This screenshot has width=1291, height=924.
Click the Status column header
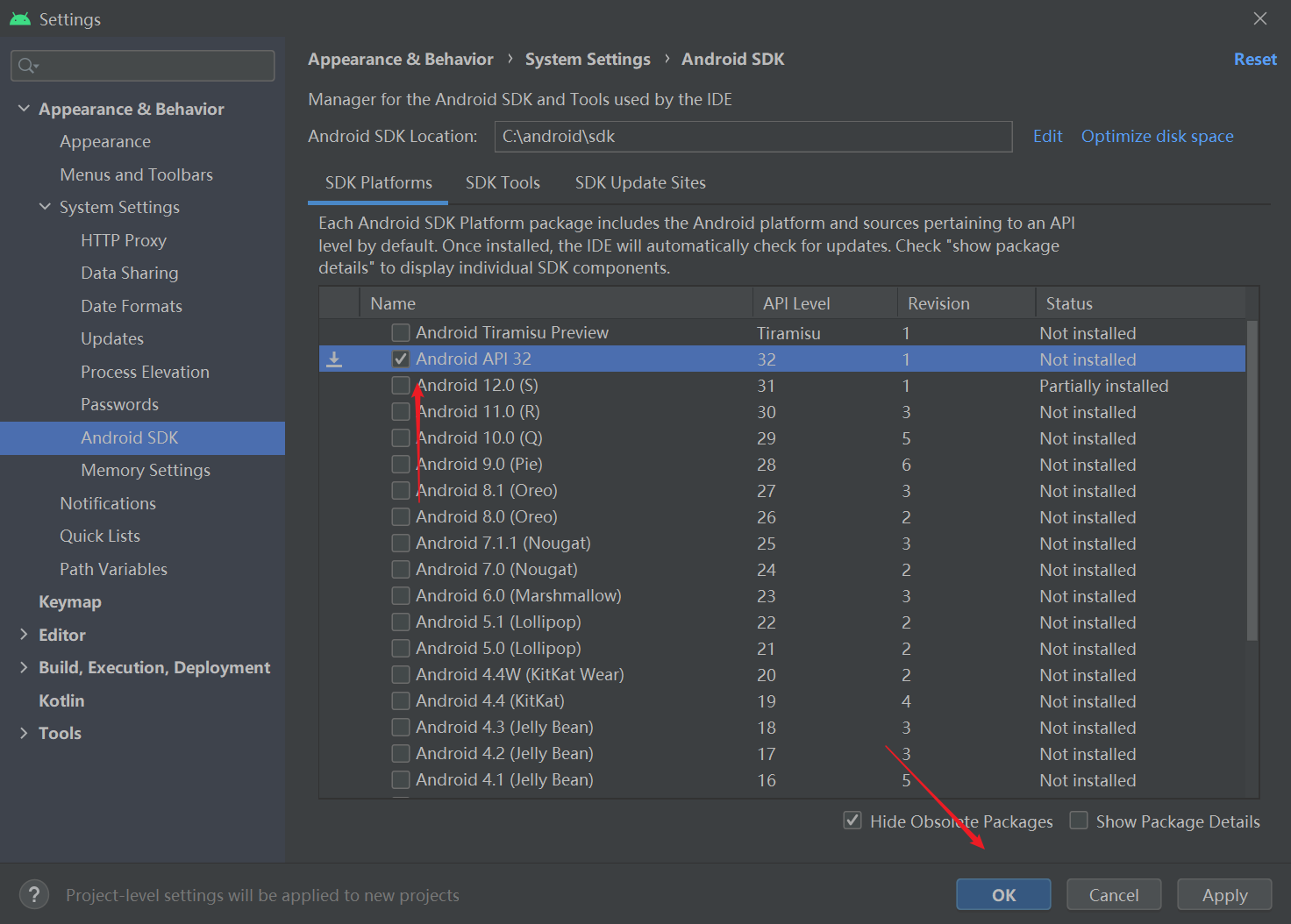(x=1140, y=303)
